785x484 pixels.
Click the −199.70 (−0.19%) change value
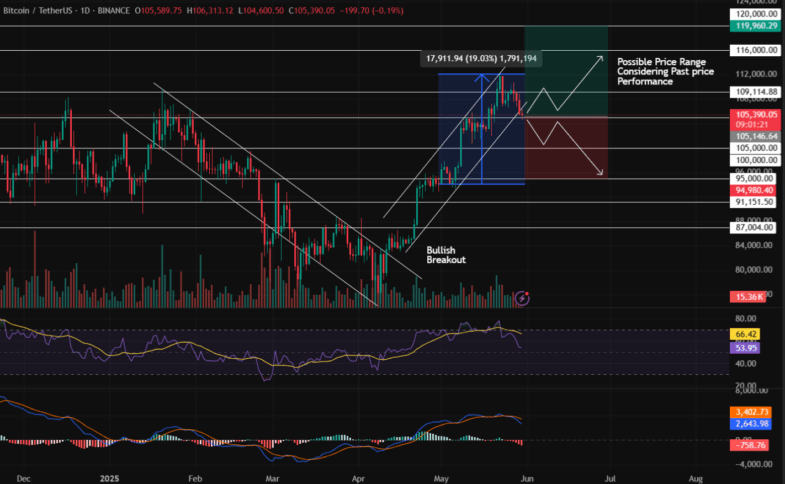point(371,11)
